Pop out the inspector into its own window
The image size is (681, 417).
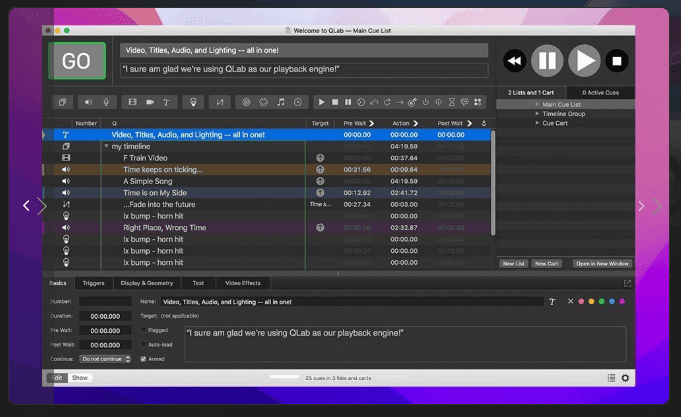pyautogui.click(x=627, y=283)
